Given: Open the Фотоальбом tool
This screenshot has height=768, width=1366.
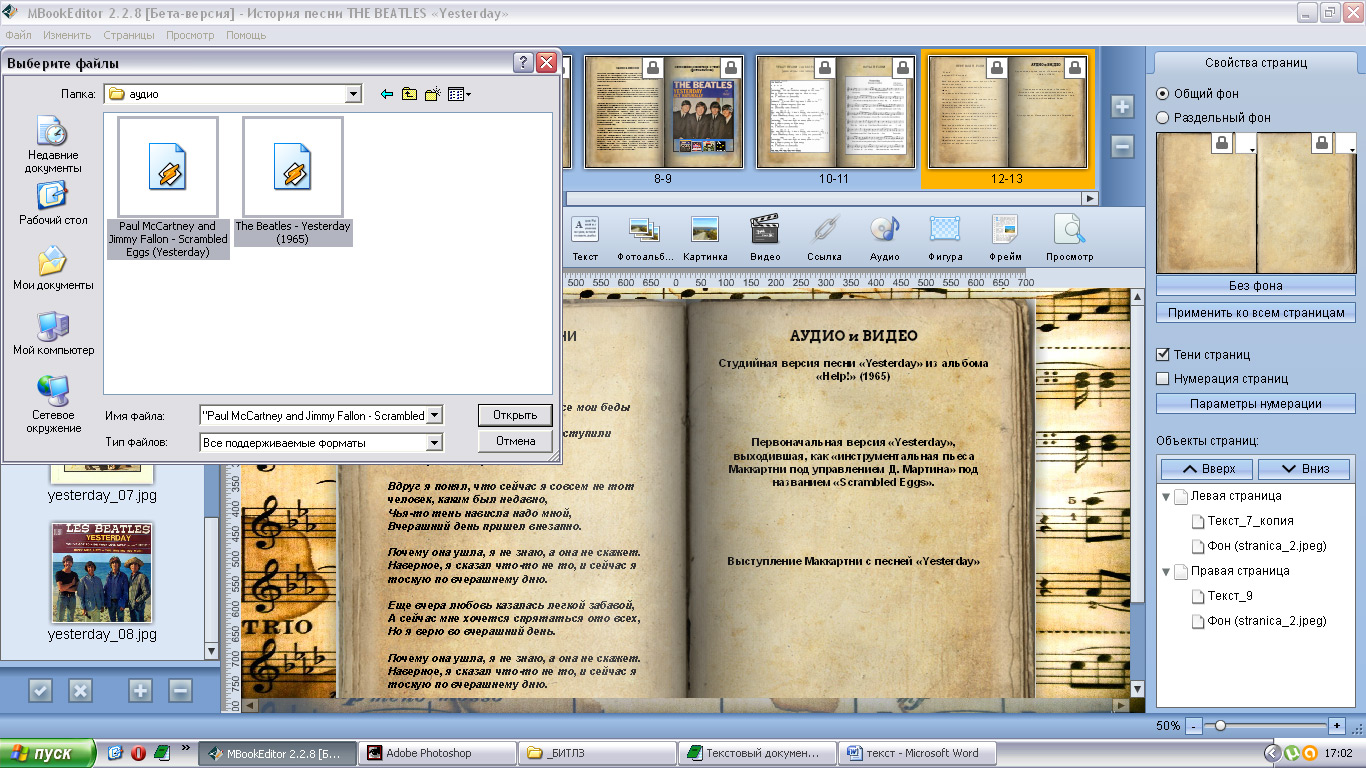Looking at the screenshot, I should [x=644, y=239].
